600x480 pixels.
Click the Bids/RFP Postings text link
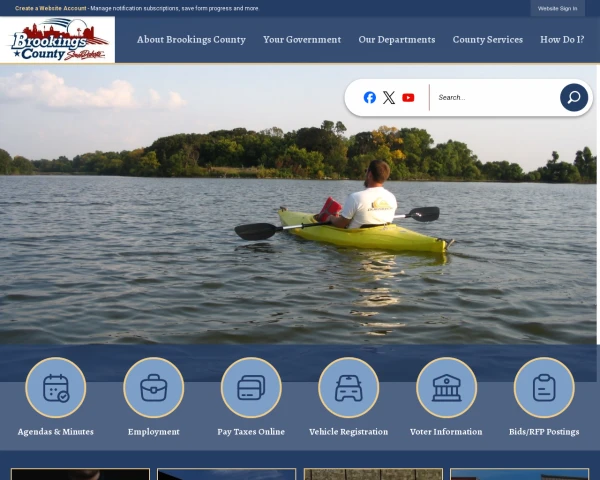544,432
